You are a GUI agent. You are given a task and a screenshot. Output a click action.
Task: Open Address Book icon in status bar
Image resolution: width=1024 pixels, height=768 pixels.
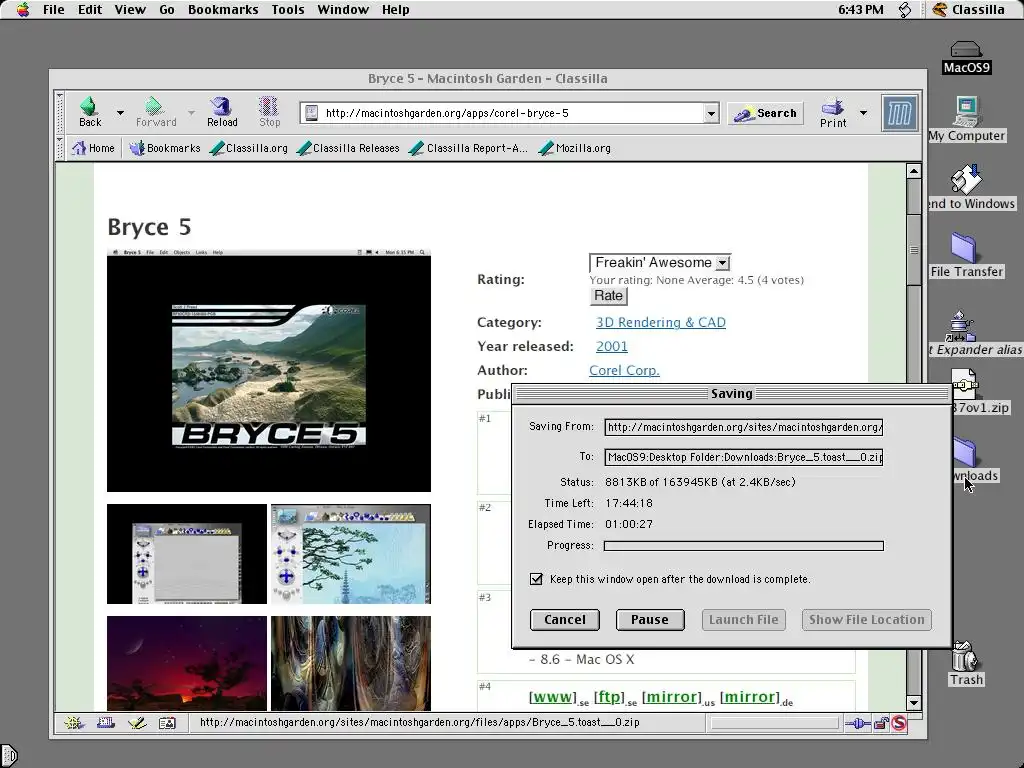168,723
